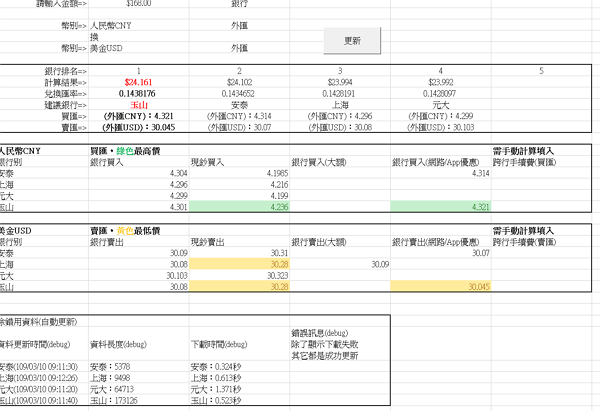This screenshot has width=600, height=411.
Task: Click the rank 5 header cell
Action: (x=541, y=71)
